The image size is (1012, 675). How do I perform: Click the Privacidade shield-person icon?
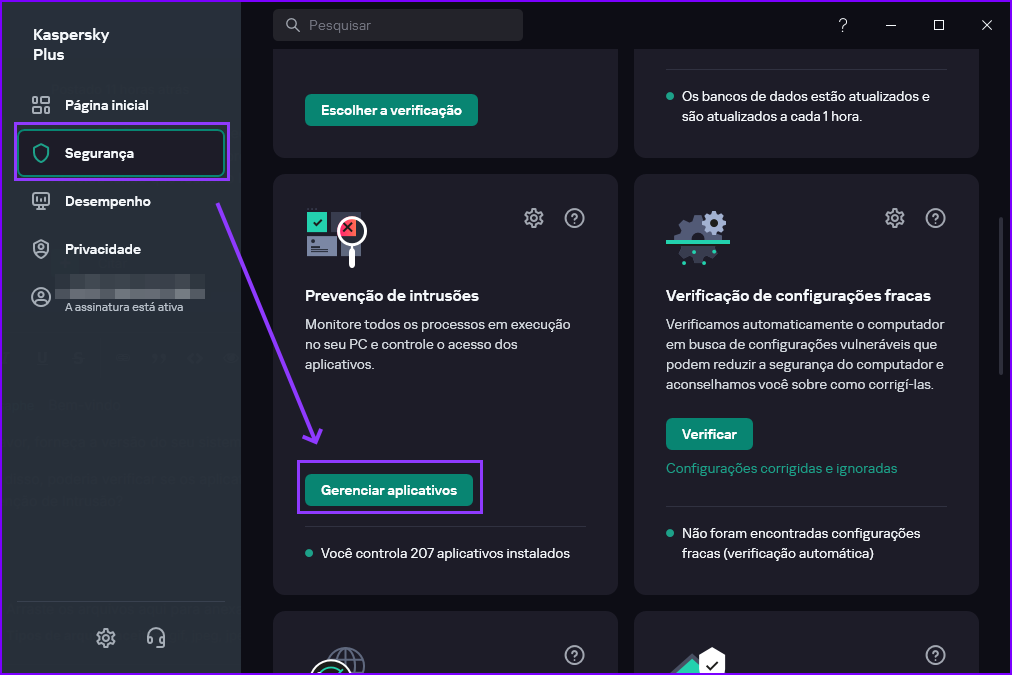41,249
